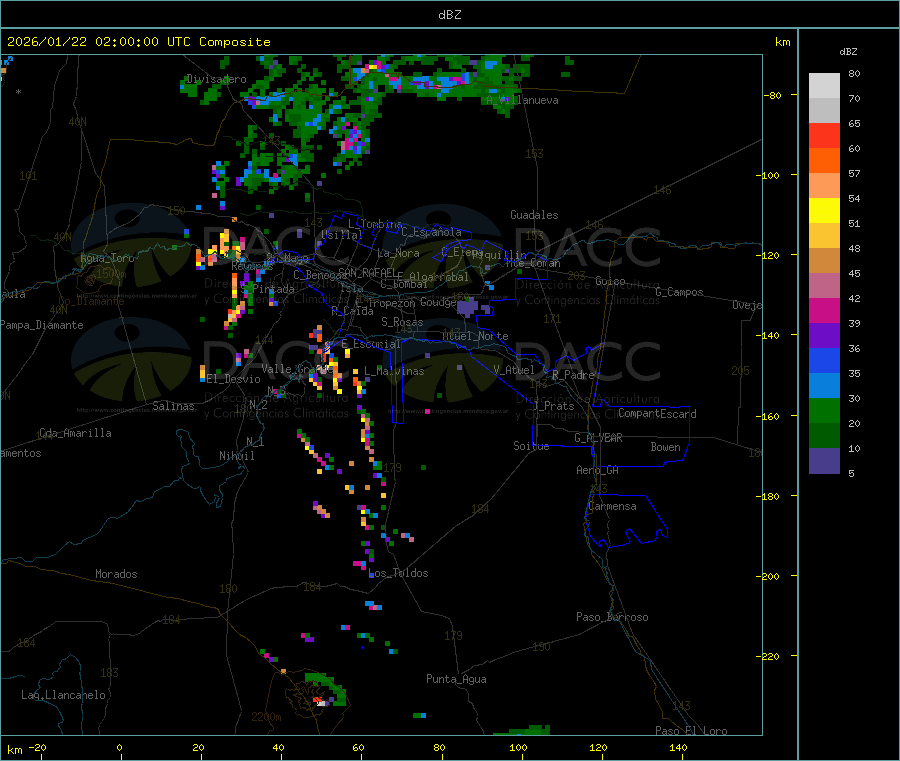
Task: Click the 'Paso_El_Loro' label
Action: tap(691, 731)
